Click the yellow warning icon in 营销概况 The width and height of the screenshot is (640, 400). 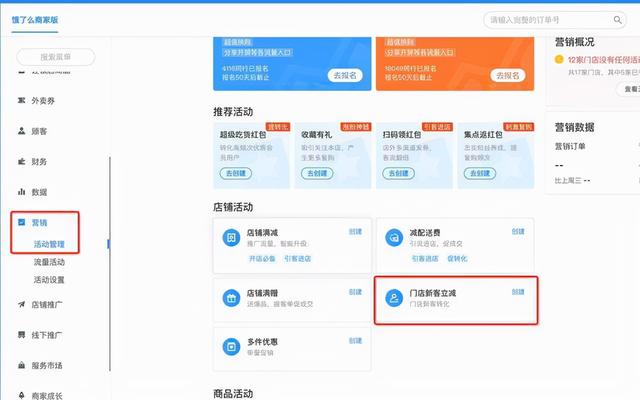coord(559,60)
